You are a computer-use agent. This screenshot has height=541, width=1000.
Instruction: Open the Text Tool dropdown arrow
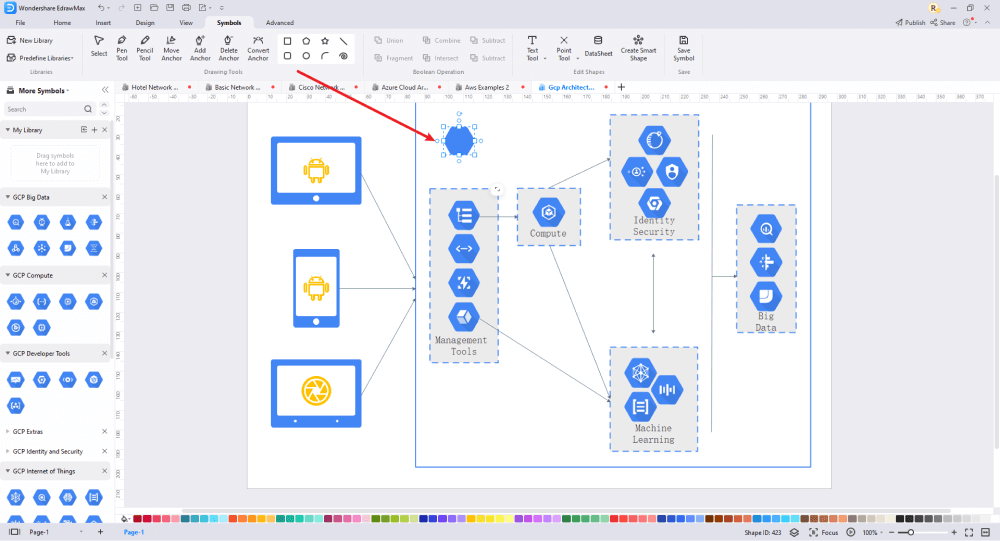coord(545,59)
